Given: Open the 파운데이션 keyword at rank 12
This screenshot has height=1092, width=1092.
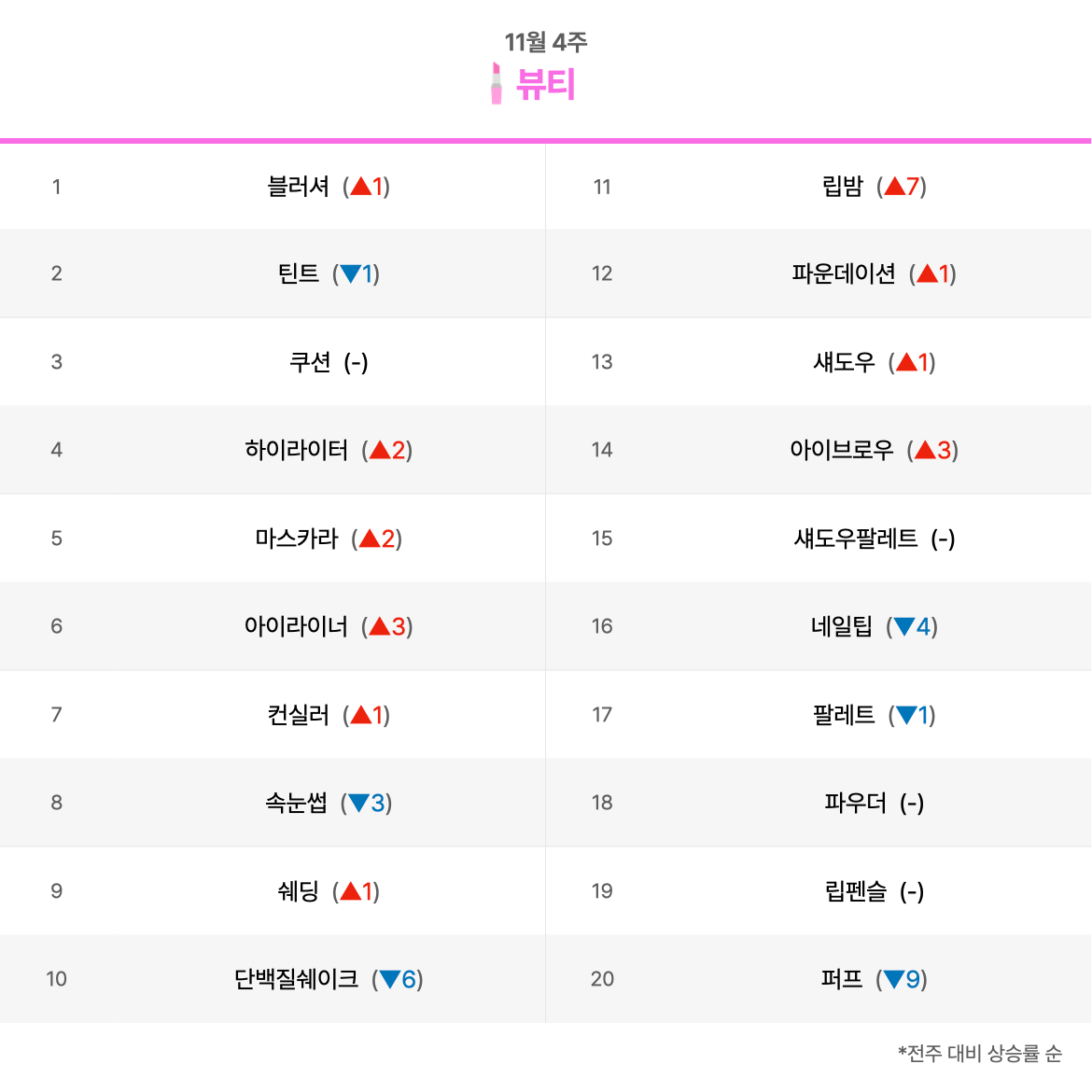Looking at the screenshot, I should coord(844,273).
